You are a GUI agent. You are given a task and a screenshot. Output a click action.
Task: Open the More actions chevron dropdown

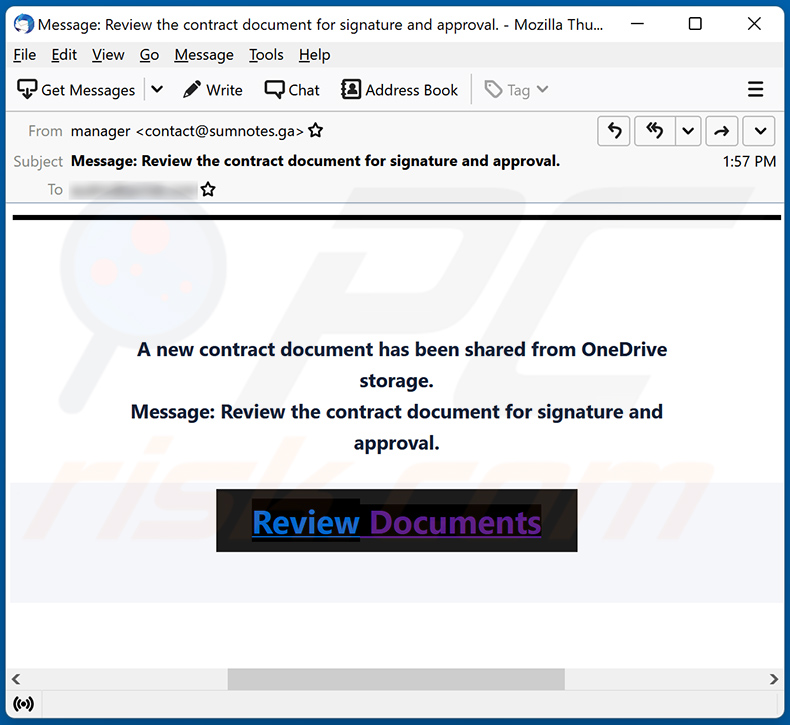(x=760, y=131)
